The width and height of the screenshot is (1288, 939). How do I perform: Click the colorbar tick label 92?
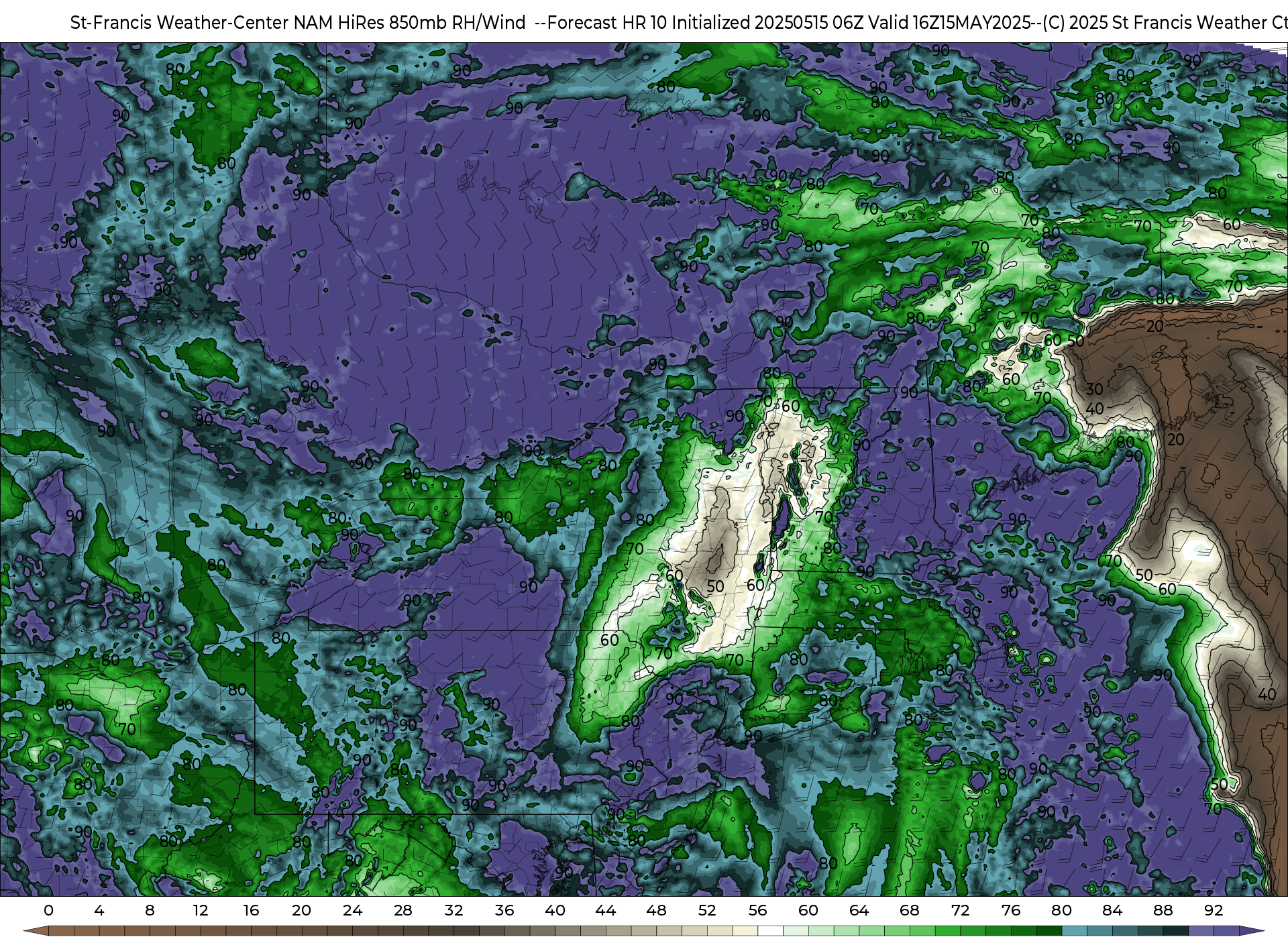coord(1214,910)
